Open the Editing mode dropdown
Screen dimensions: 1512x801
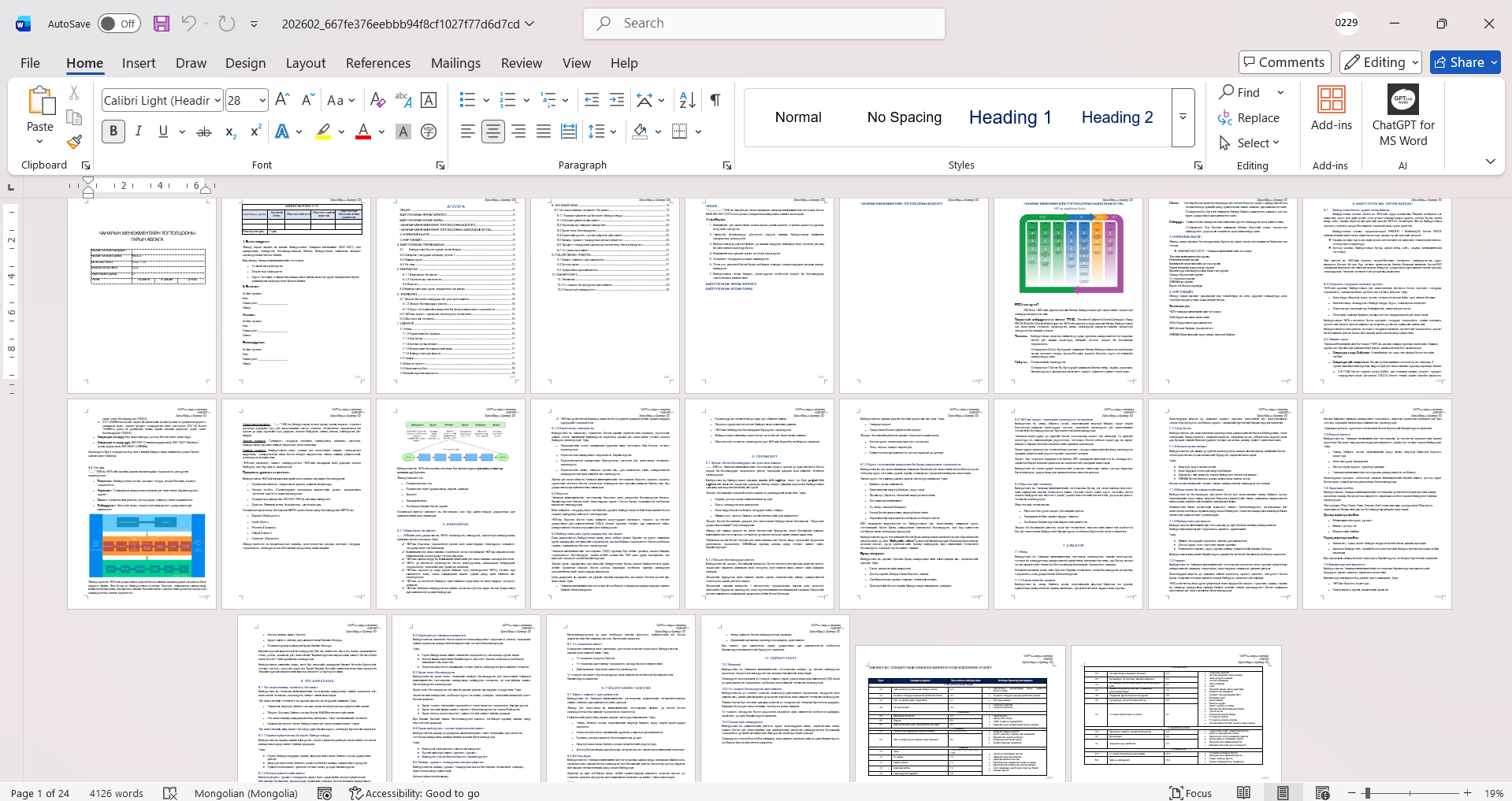point(1381,62)
